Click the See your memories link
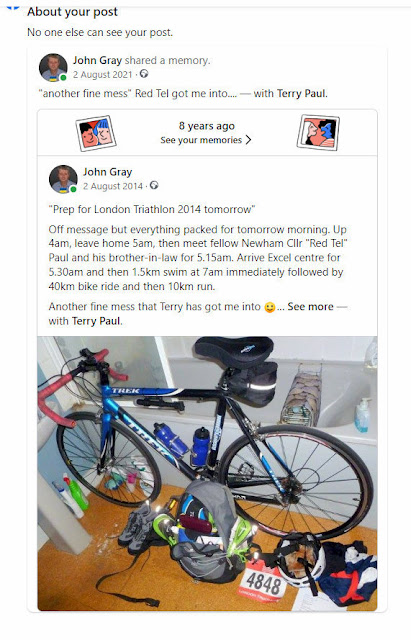This screenshot has height=640, width=411. pyautogui.click(x=201, y=140)
